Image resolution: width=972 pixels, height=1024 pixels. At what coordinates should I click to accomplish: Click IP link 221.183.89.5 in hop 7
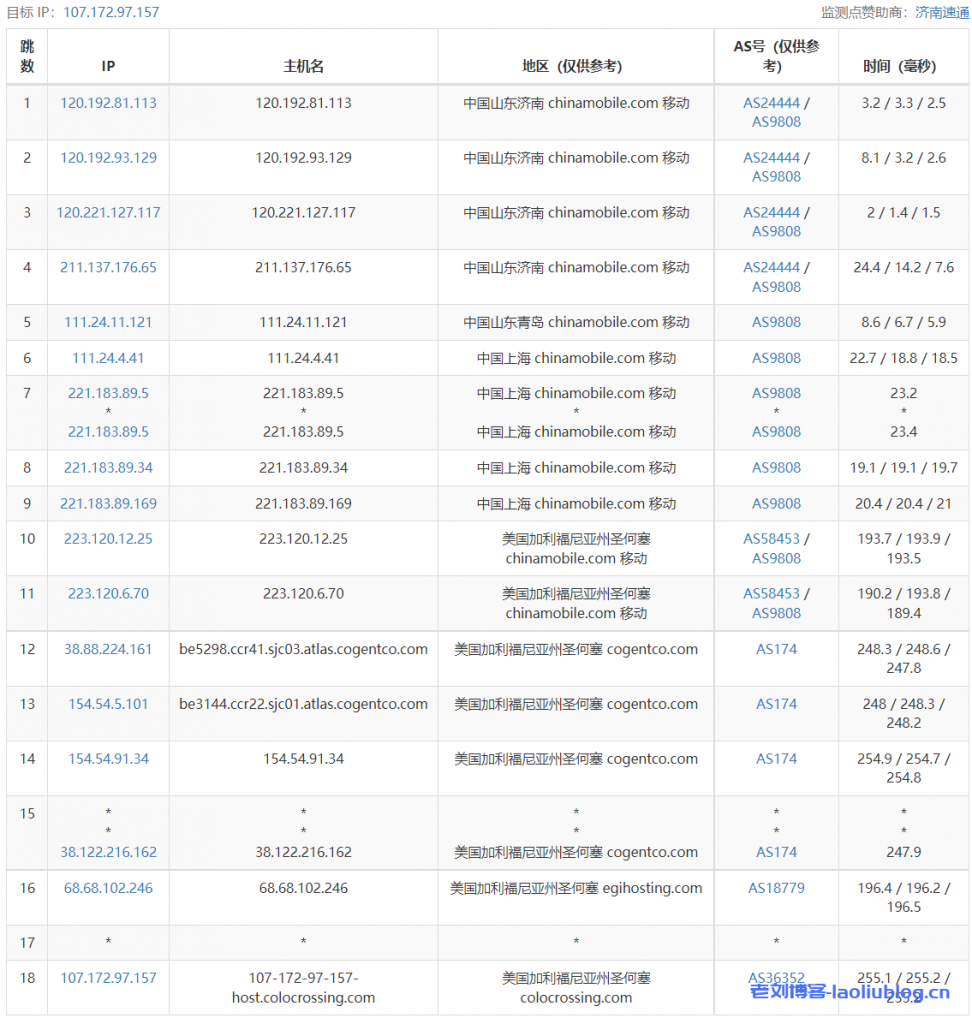(107, 393)
